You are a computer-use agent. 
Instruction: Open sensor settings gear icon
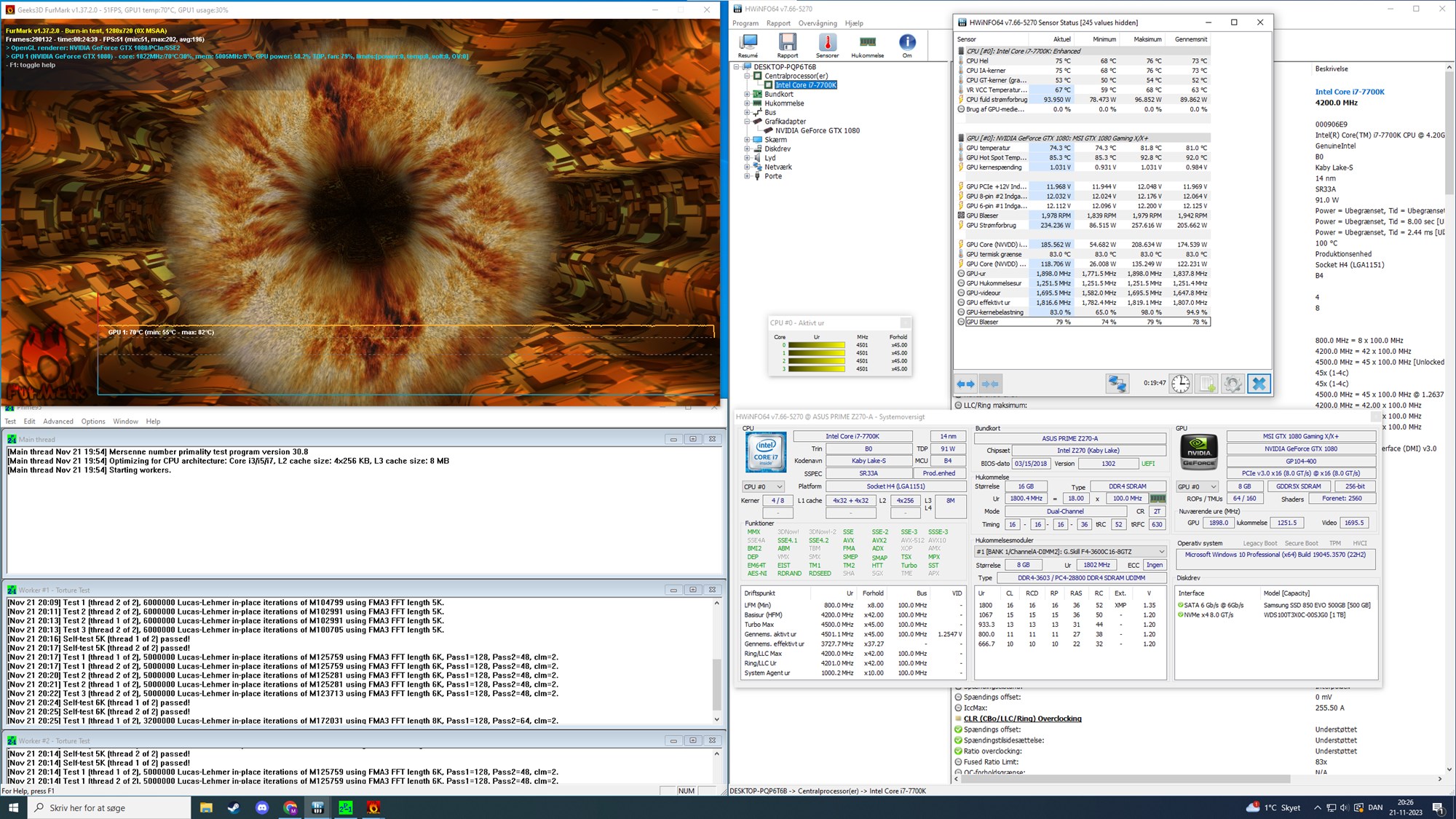pyautogui.click(x=1233, y=384)
